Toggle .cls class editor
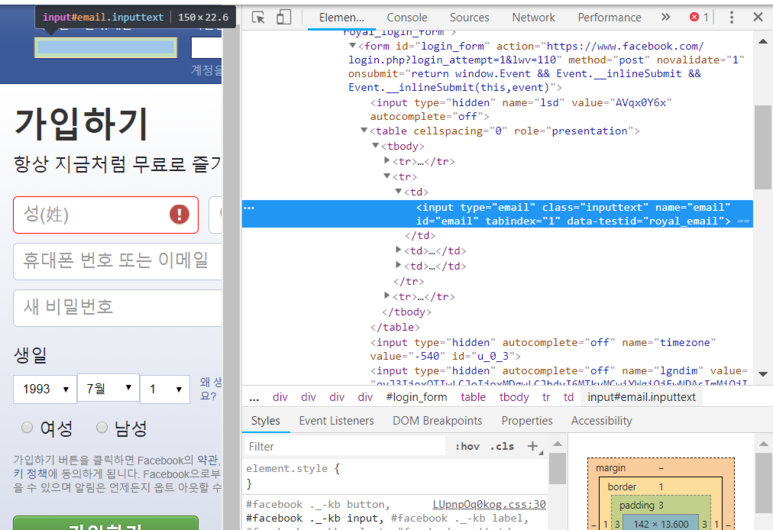The height and width of the screenshot is (530, 773). 502,446
